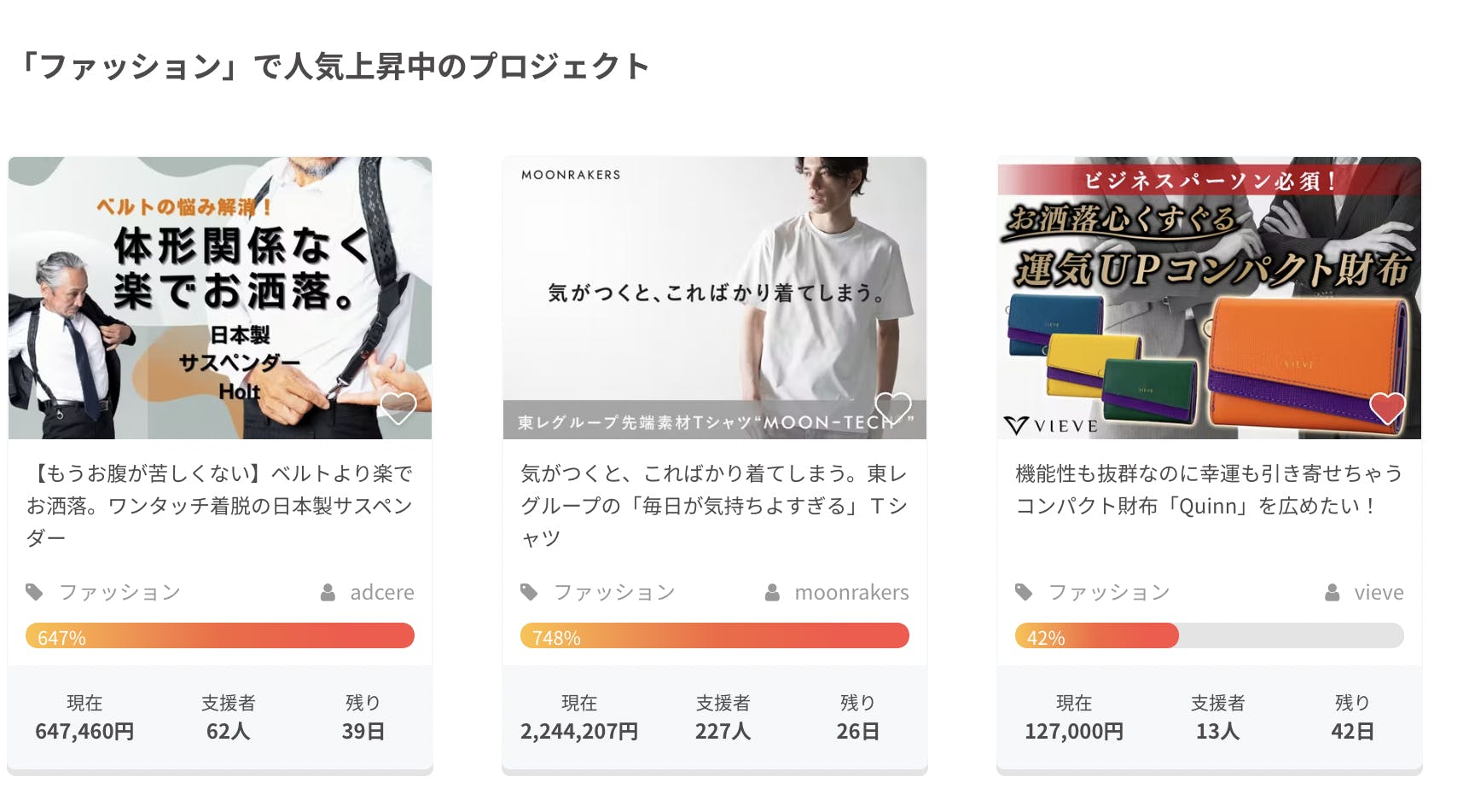Viewport: 1469px width, 812px height.
Task: Click user icon beside moonrakers
Action: tap(772, 592)
